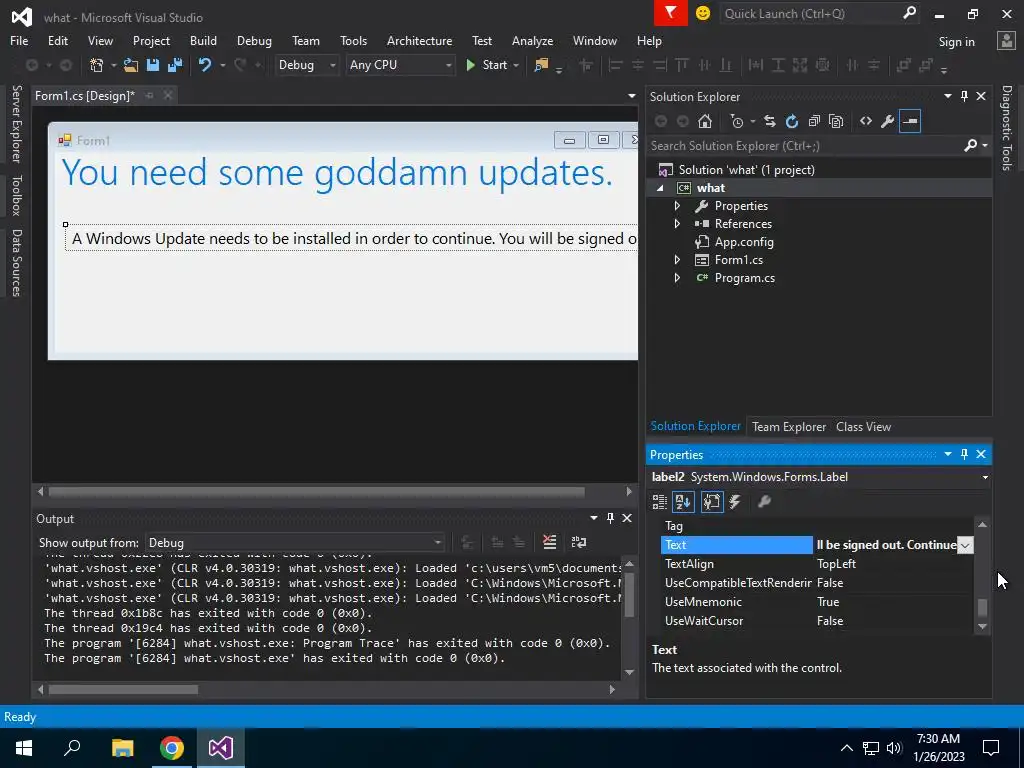Viewport: 1024px width, 768px height.
Task: Select the label text in Form1 designer
Action: coord(351,239)
